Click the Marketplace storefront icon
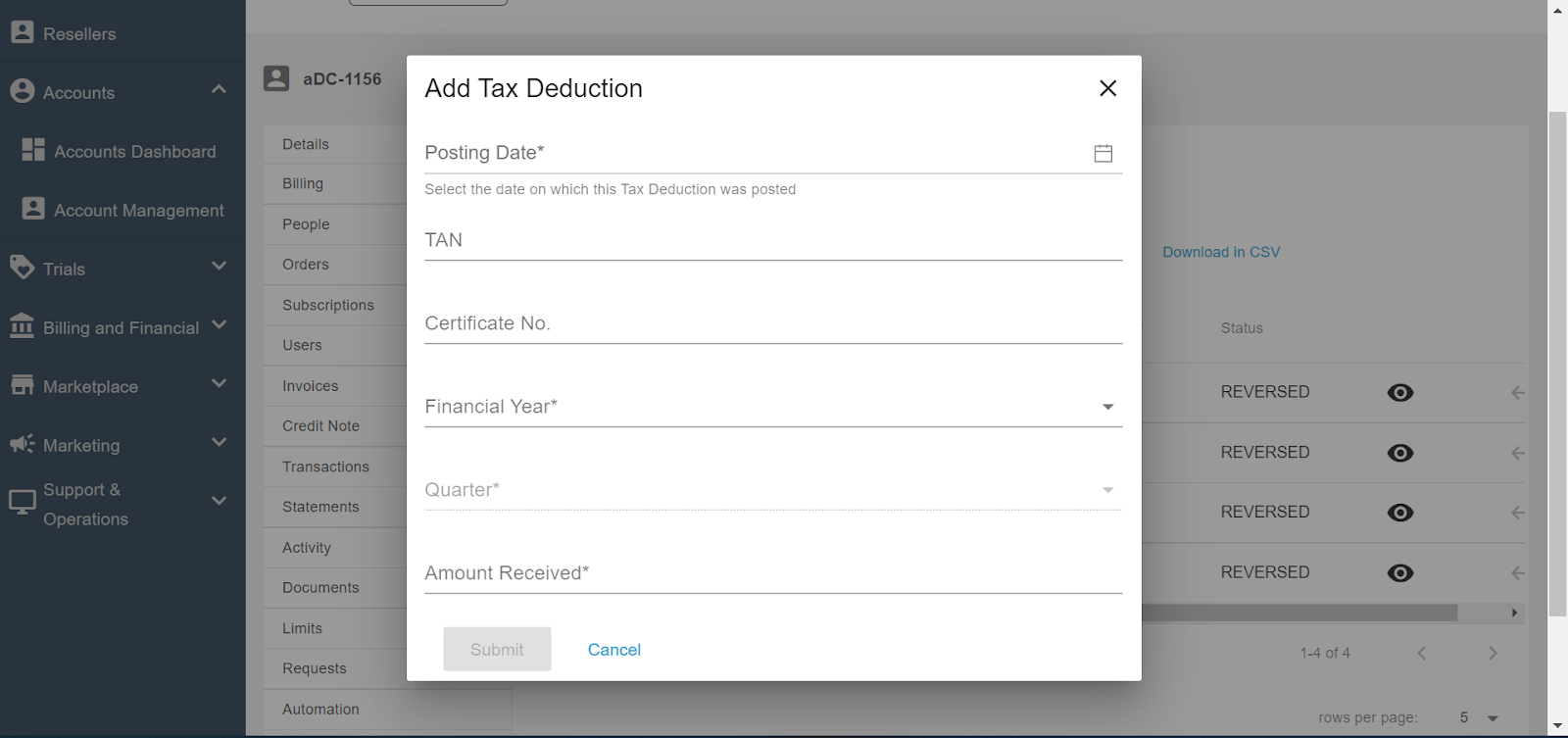Screen dimensions: 1568x738 (22, 385)
